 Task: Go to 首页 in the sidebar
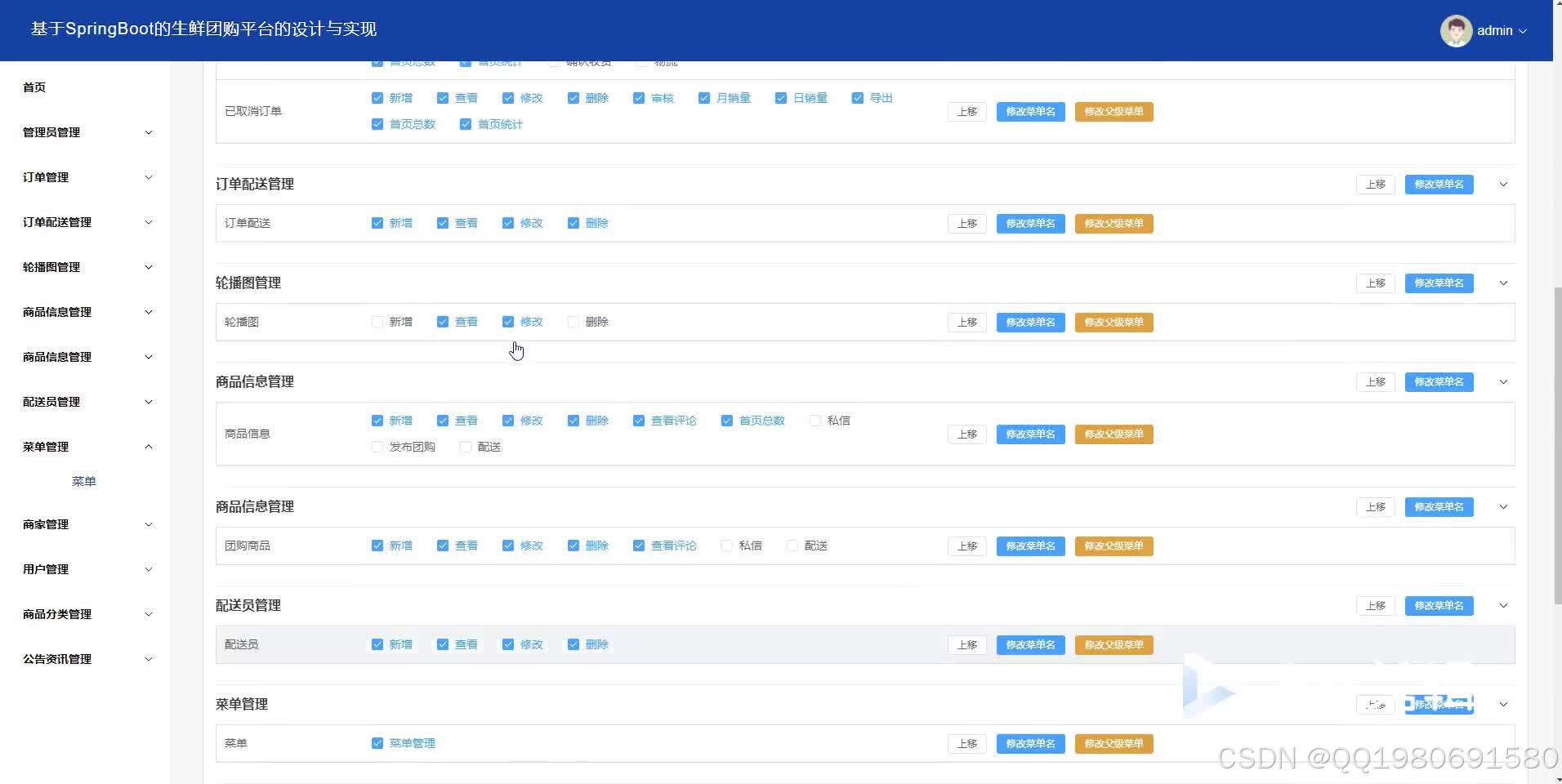[x=34, y=87]
